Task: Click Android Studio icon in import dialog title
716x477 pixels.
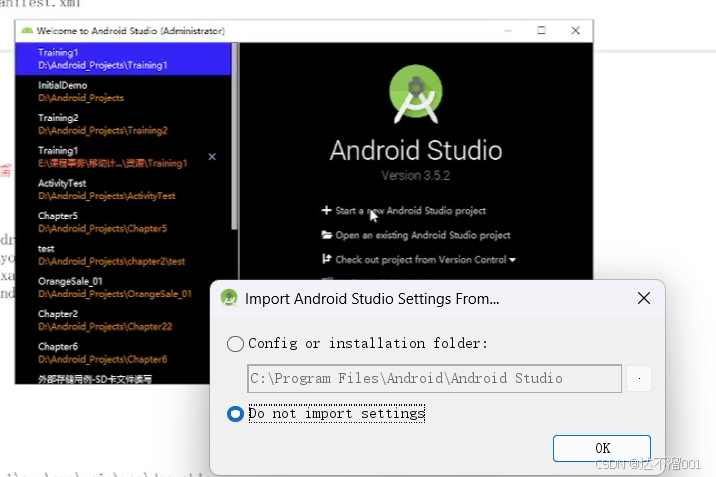Action: tap(229, 298)
